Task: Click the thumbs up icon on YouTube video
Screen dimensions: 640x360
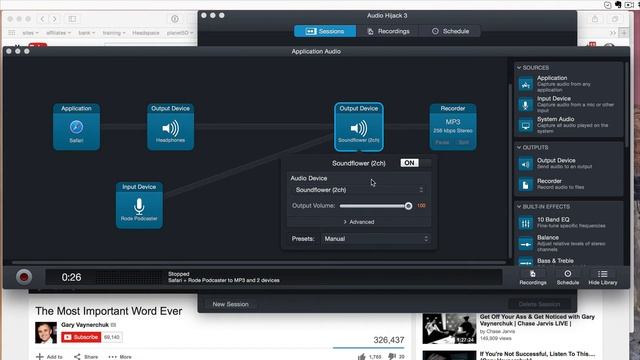Action: (x=362, y=357)
